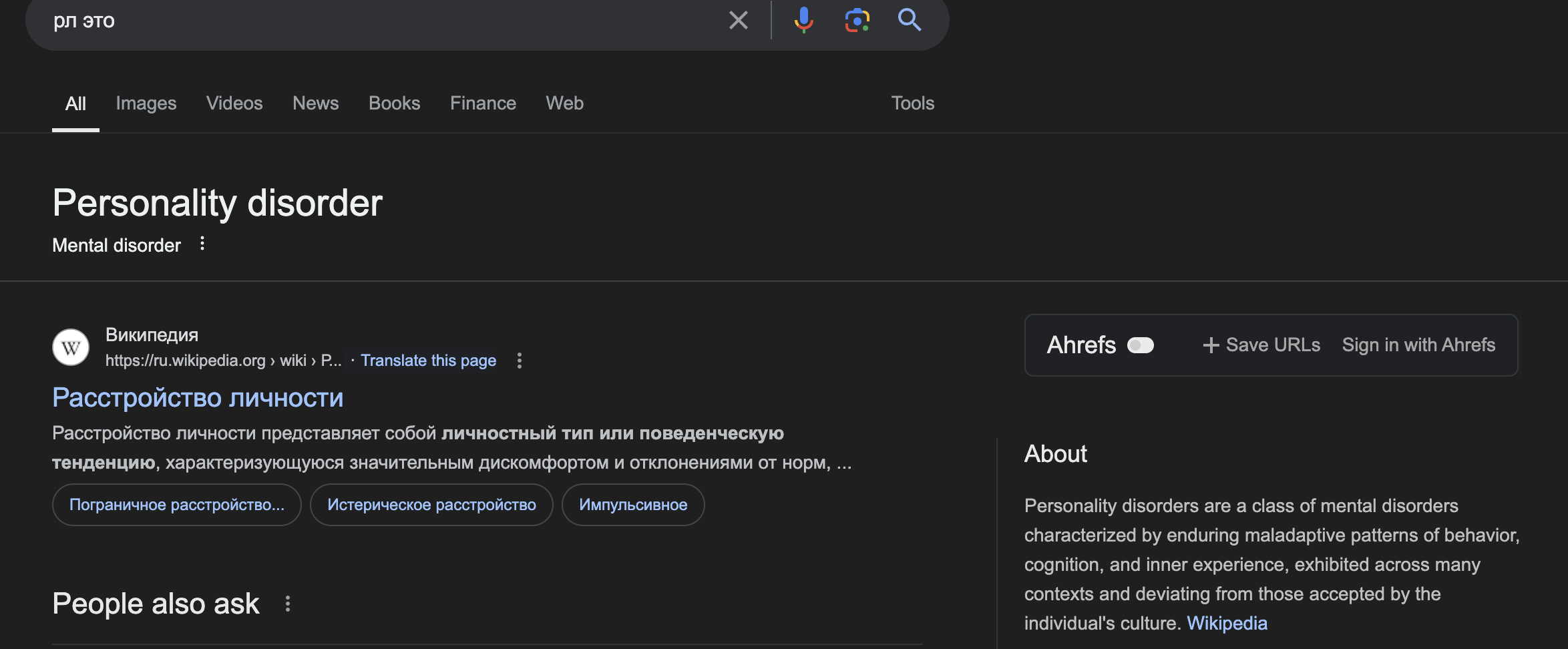Click the About heading in the side panel
Image resolution: width=1568 pixels, height=649 pixels.
(x=1056, y=454)
